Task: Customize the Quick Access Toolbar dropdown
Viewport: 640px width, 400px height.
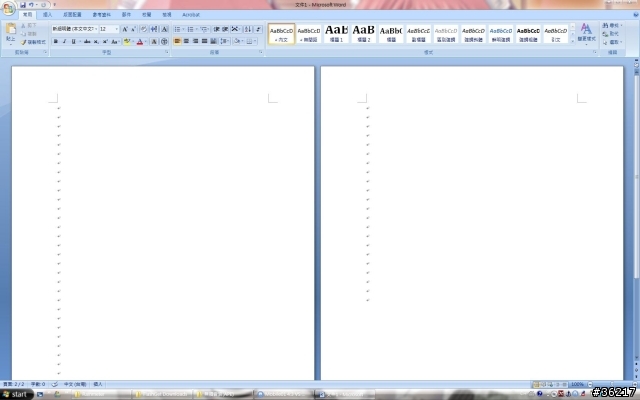Action: [54, 5]
